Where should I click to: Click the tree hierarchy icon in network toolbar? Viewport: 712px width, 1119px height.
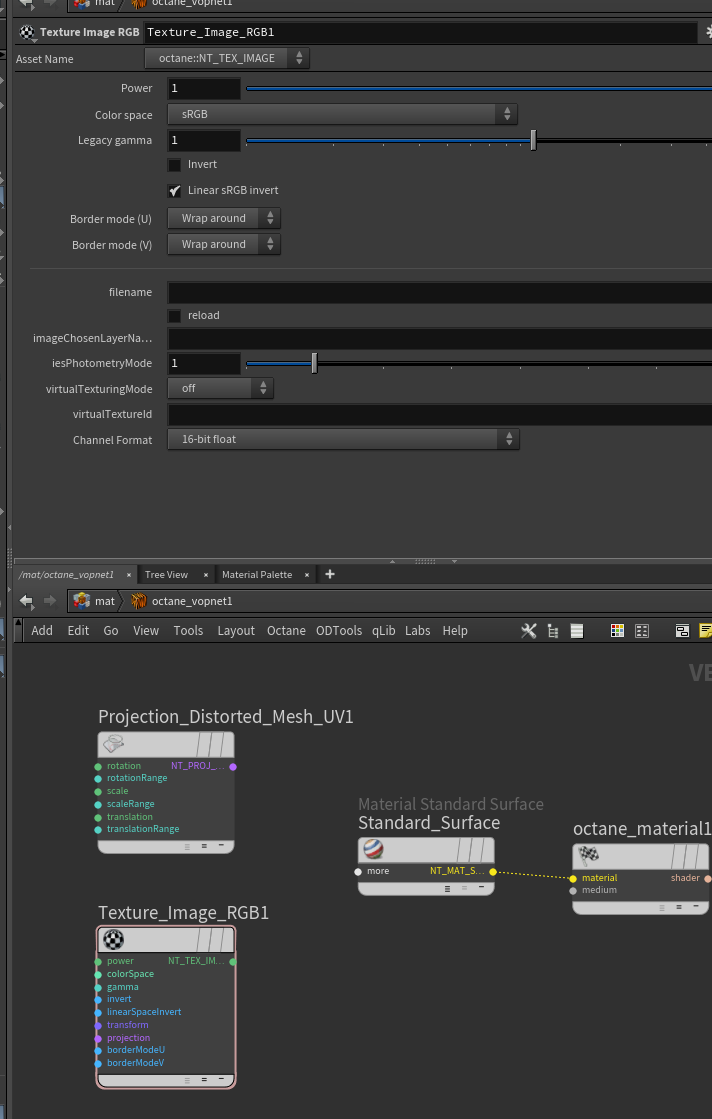(553, 631)
